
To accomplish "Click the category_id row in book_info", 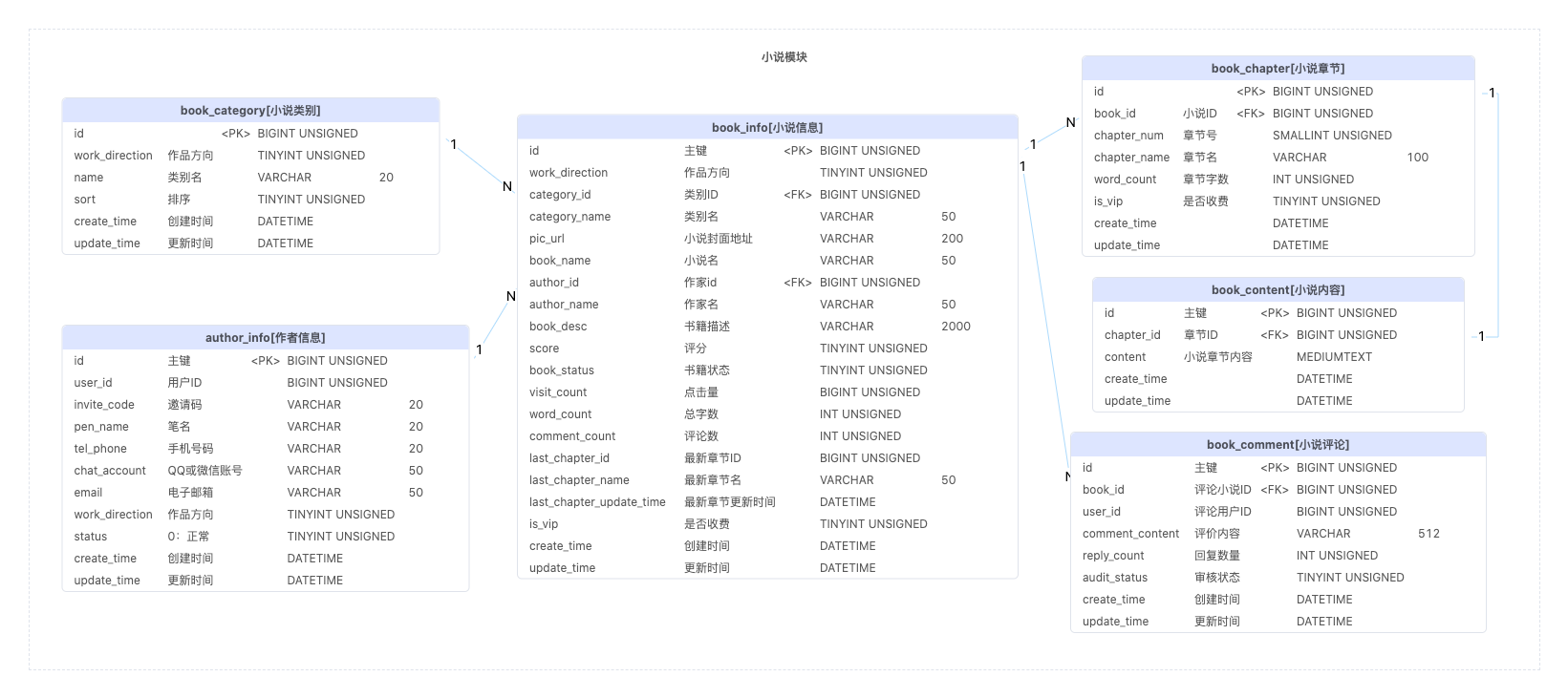I will point(767,195).
